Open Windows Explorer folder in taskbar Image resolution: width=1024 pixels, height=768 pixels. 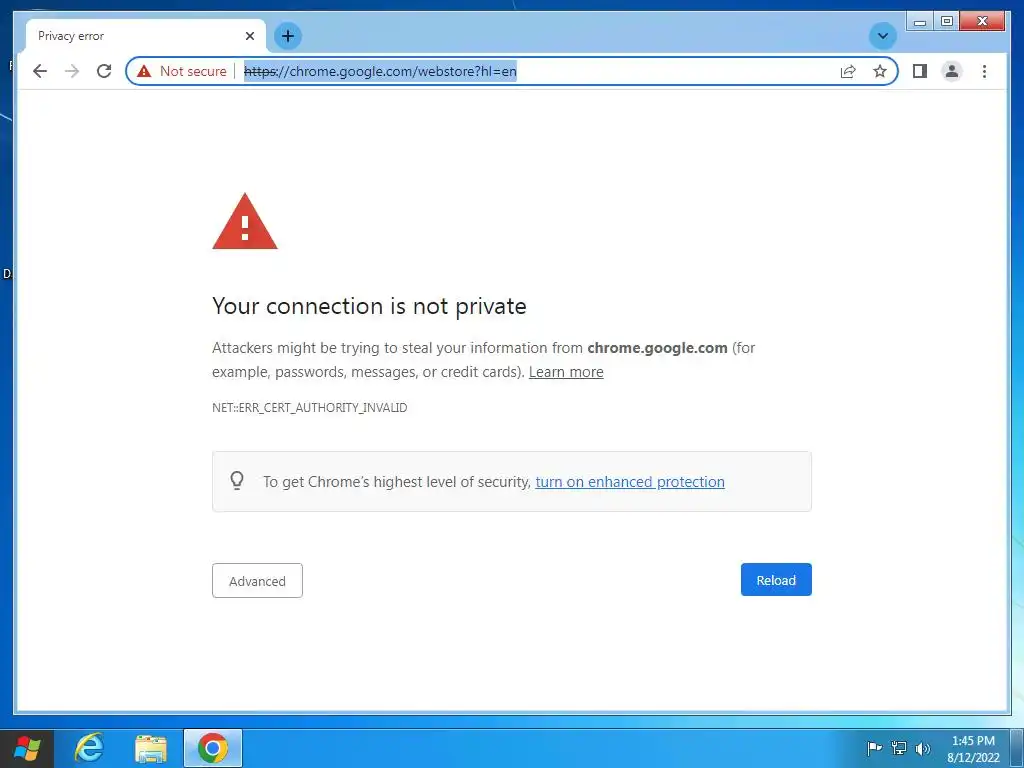click(151, 748)
